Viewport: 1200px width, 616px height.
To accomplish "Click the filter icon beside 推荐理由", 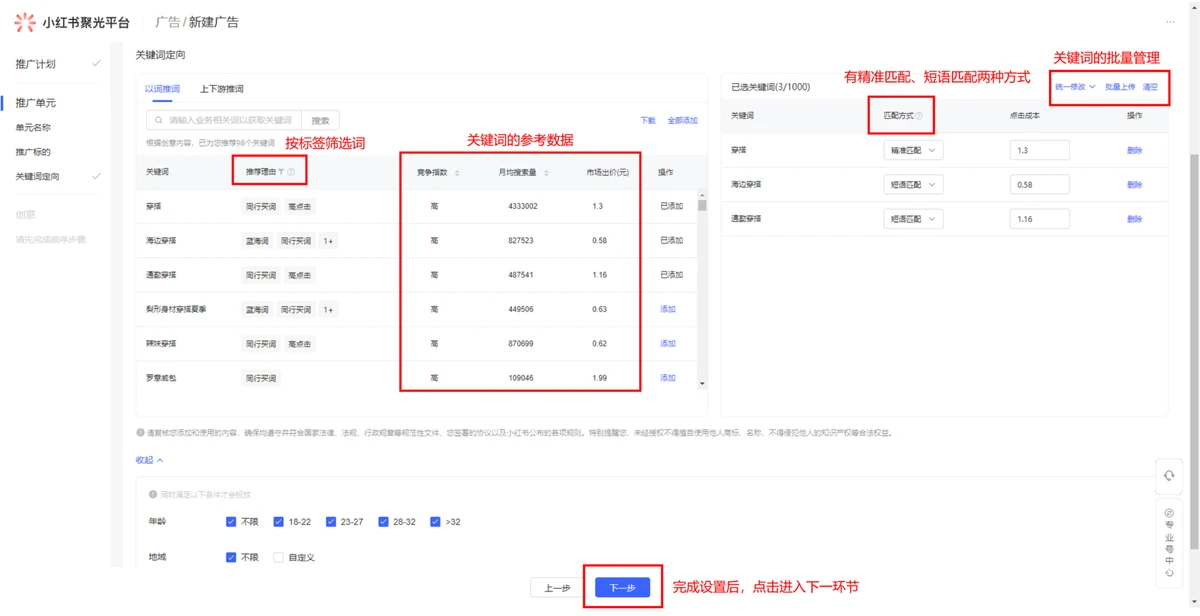I will click(281, 172).
